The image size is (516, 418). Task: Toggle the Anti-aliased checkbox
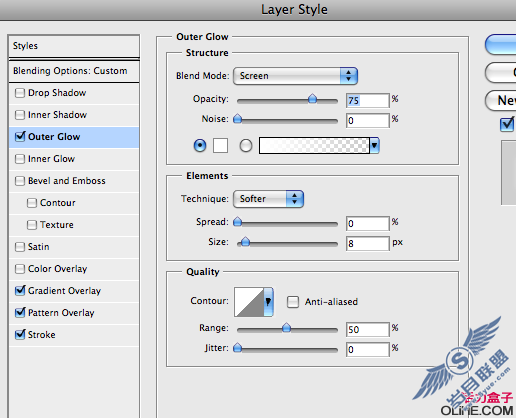point(293,302)
